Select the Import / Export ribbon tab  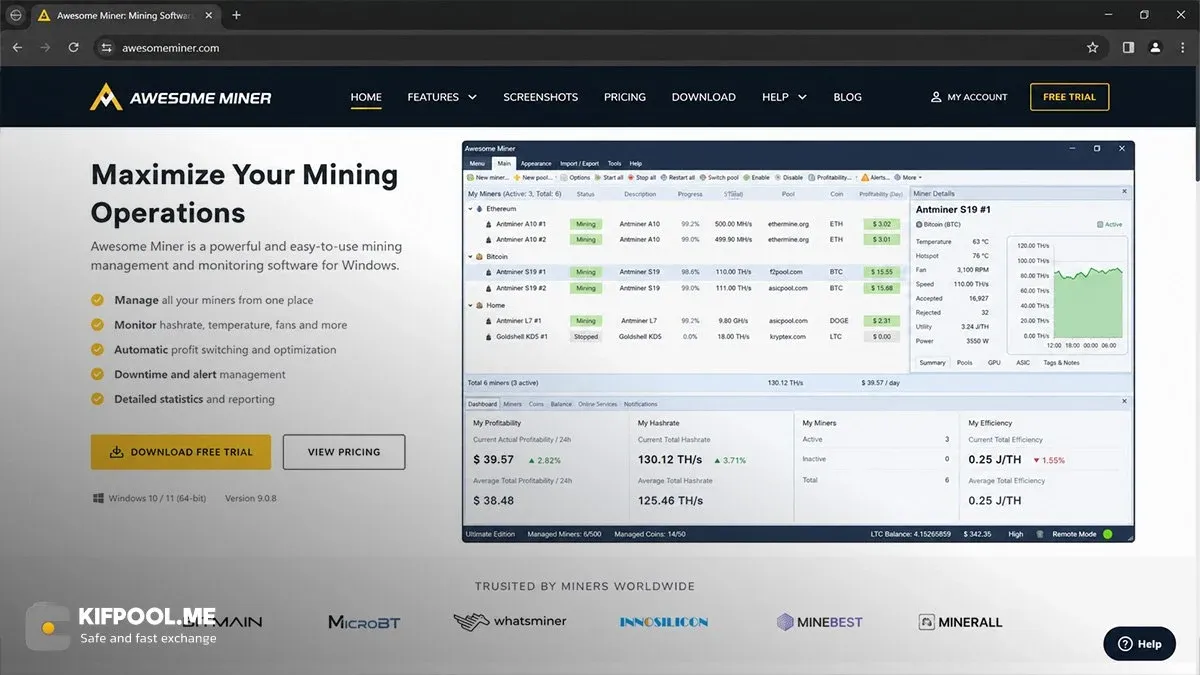pyautogui.click(x=579, y=163)
